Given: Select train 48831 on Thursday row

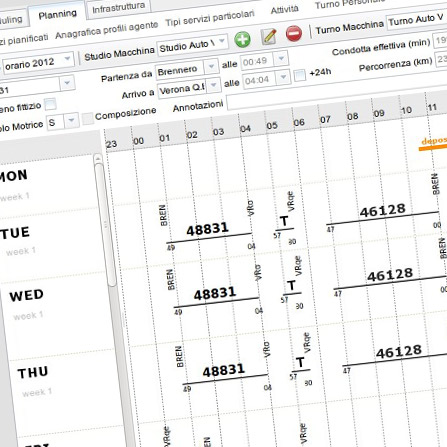Looking at the screenshot, I should 224,370.
